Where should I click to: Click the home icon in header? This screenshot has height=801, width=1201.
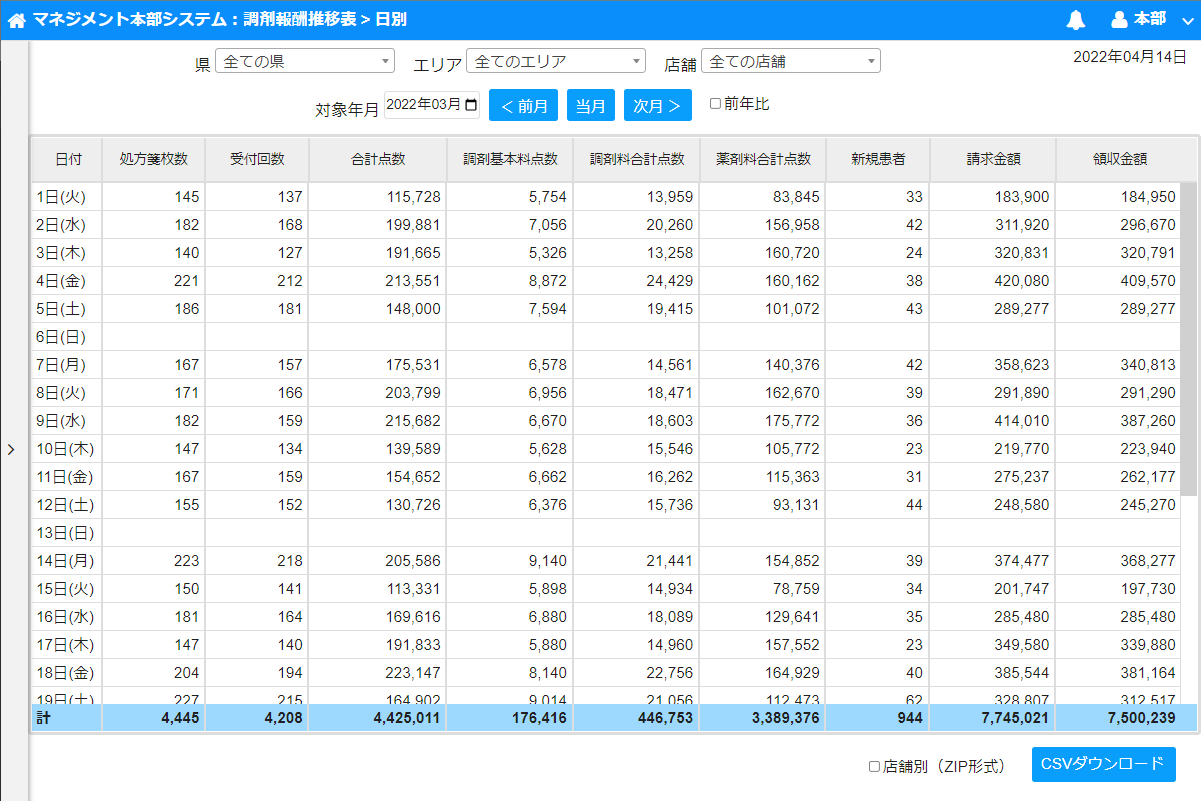[x=16, y=20]
